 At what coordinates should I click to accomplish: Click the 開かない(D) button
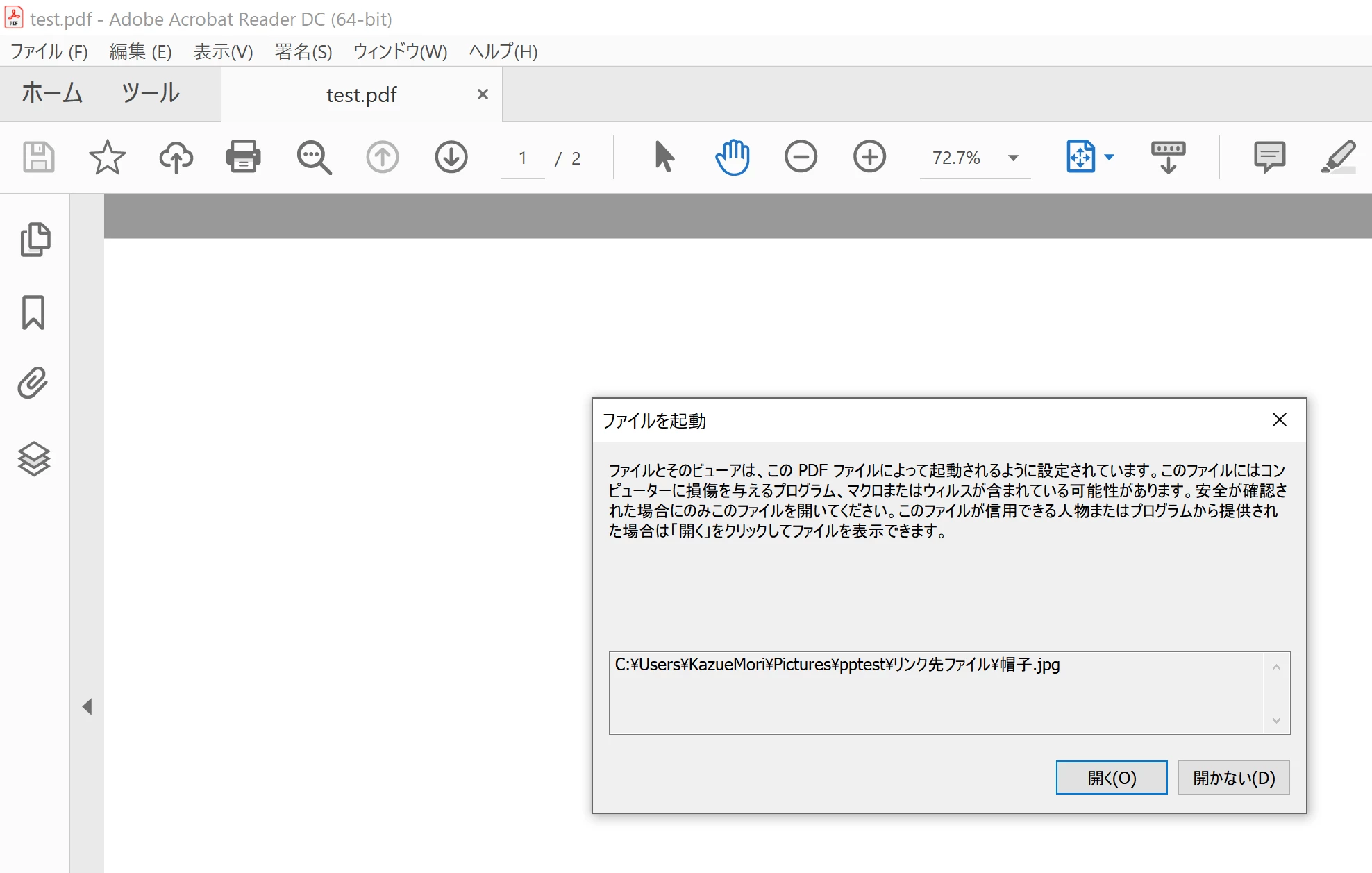[1233, 777]
